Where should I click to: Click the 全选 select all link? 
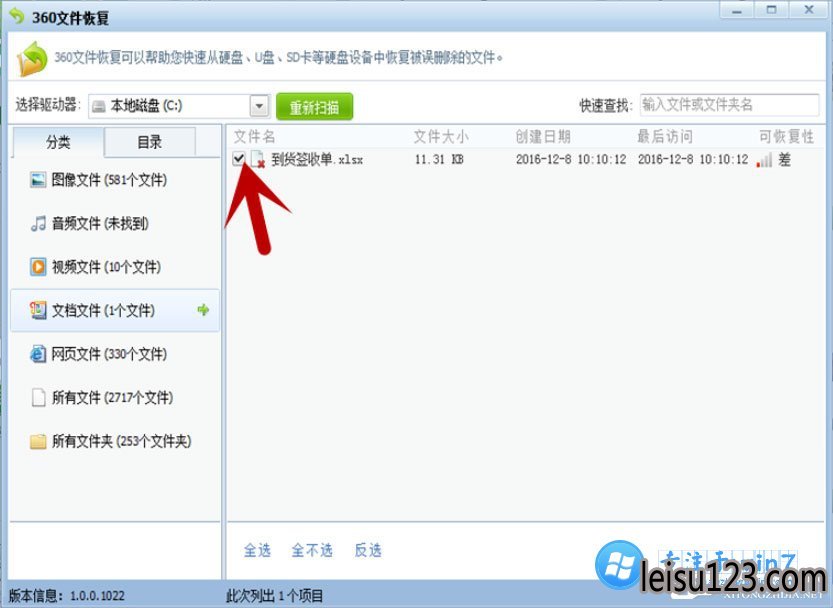click(x=258, y=550)
